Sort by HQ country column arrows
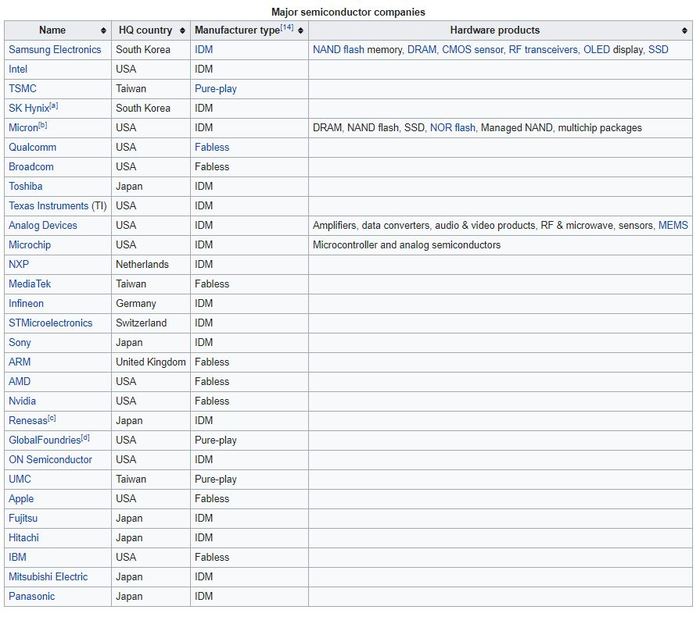700x617 pixels. point(181,31)
